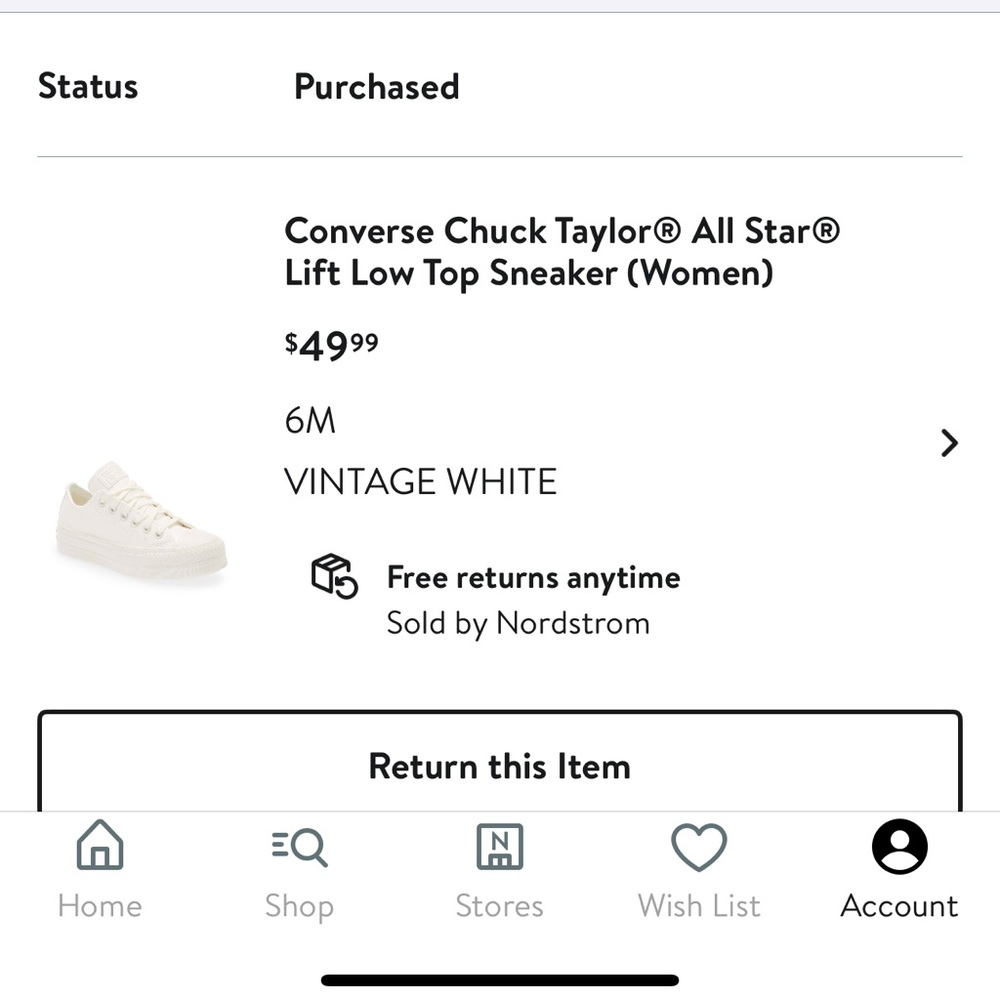The width and height of the screenshot is (1000, 1000).
Task: Go to the Home tab
Action: [99, 870]
